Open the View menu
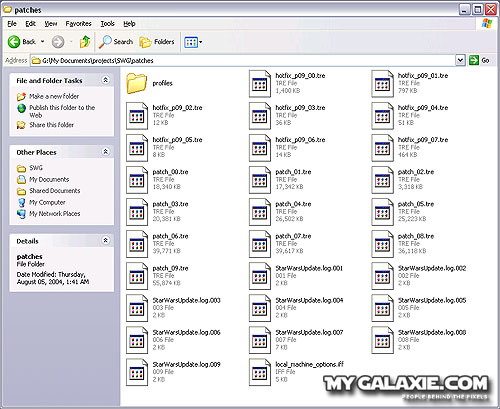This screenshot has width=500, height=409. 51,24
